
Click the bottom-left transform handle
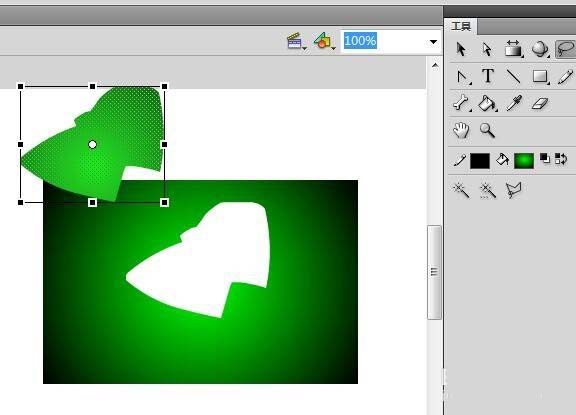21,202
